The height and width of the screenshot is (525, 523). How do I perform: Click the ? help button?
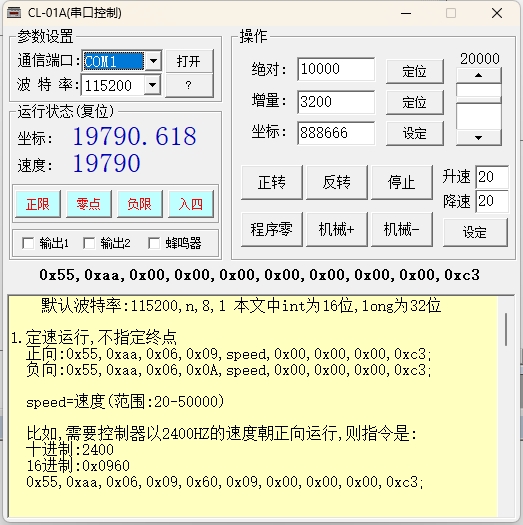click(189, 85)
